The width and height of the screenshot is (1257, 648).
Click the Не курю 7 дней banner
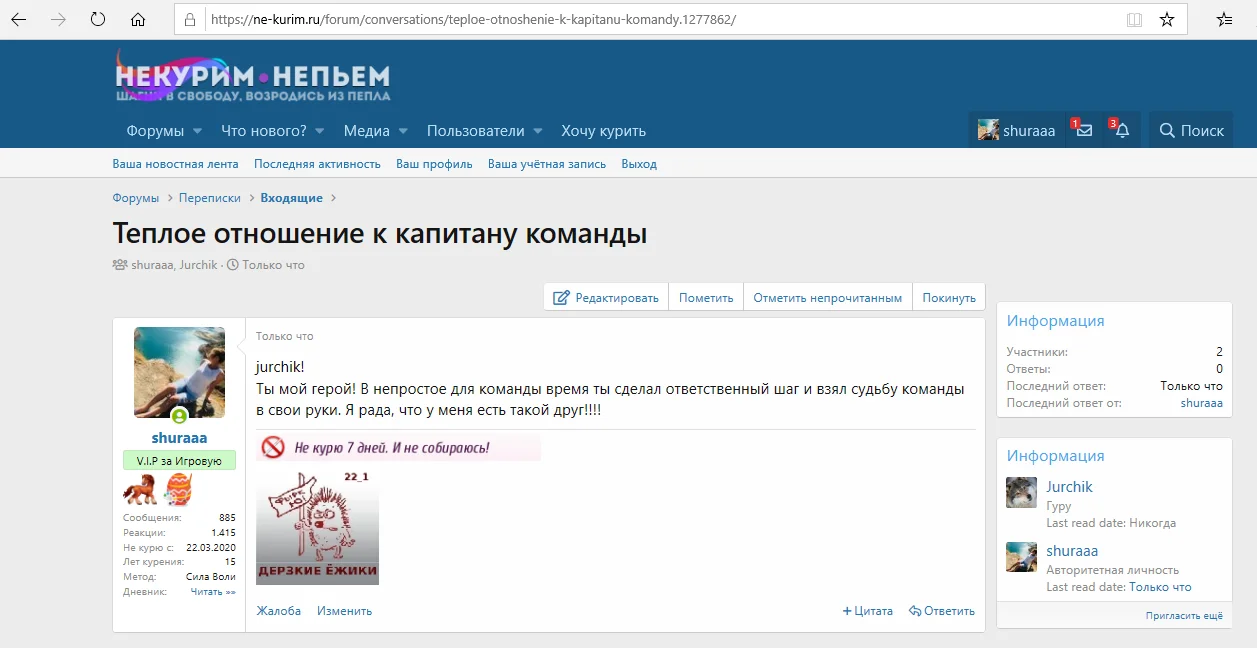pos(398,447)
